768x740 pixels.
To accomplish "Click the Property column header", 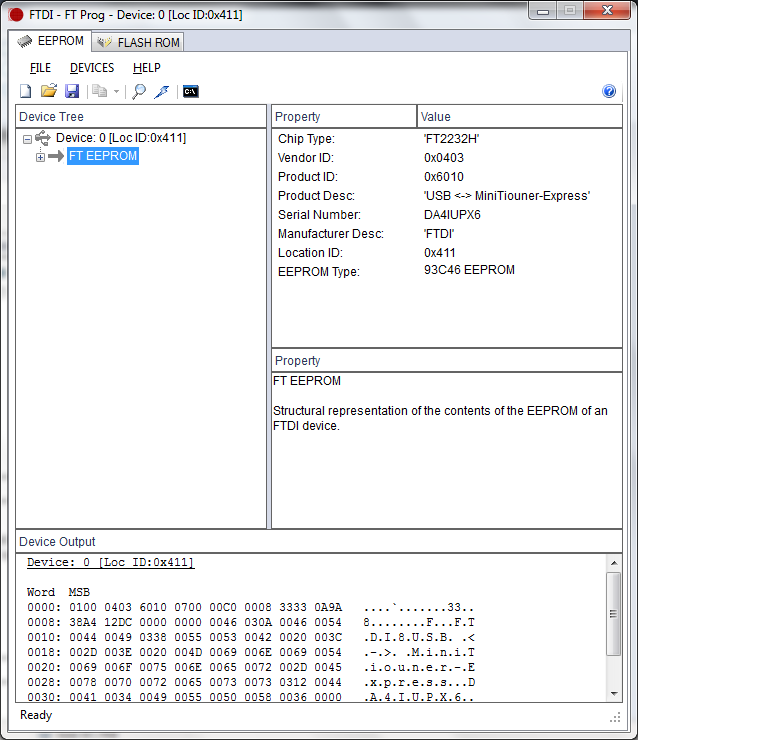I will [x=344, y=117].
